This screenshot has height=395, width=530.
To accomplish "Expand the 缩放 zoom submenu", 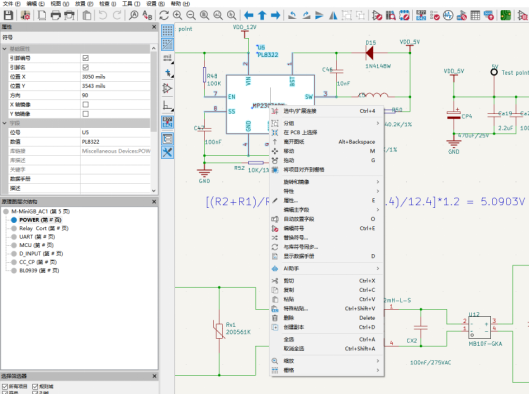I will (x=378, y=361).
